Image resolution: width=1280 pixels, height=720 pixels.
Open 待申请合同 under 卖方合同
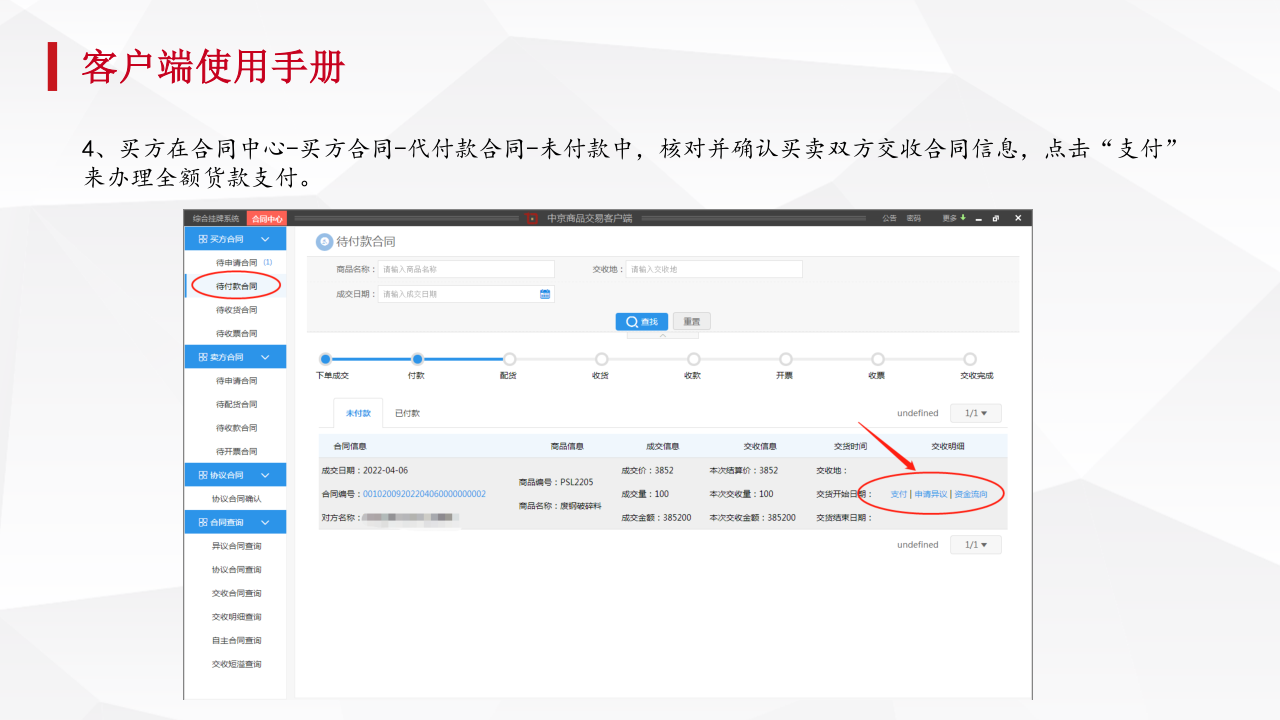(x=236, y=381)
